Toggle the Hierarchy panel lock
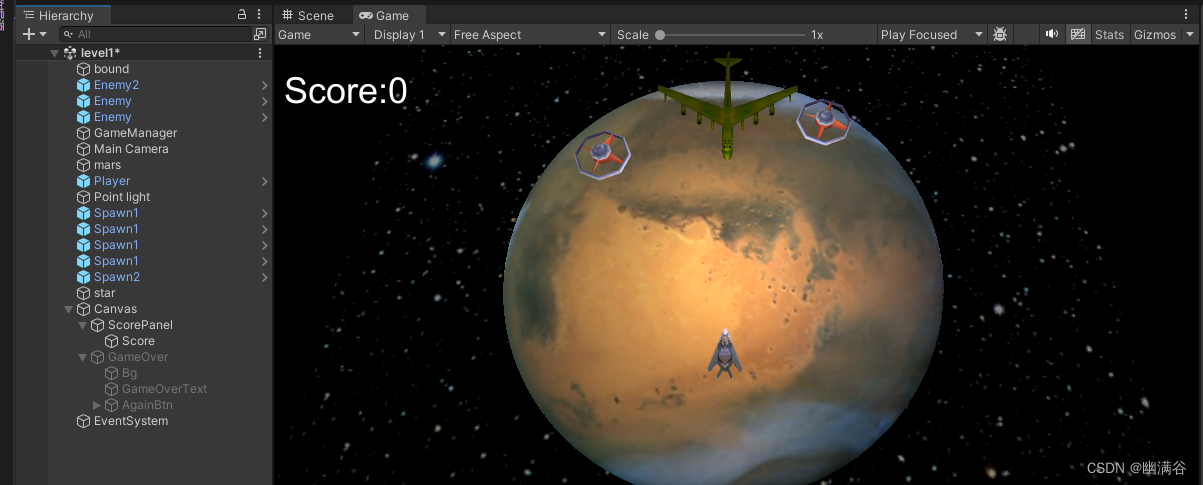Viewport: 1203px width, 485px height. 241,15
